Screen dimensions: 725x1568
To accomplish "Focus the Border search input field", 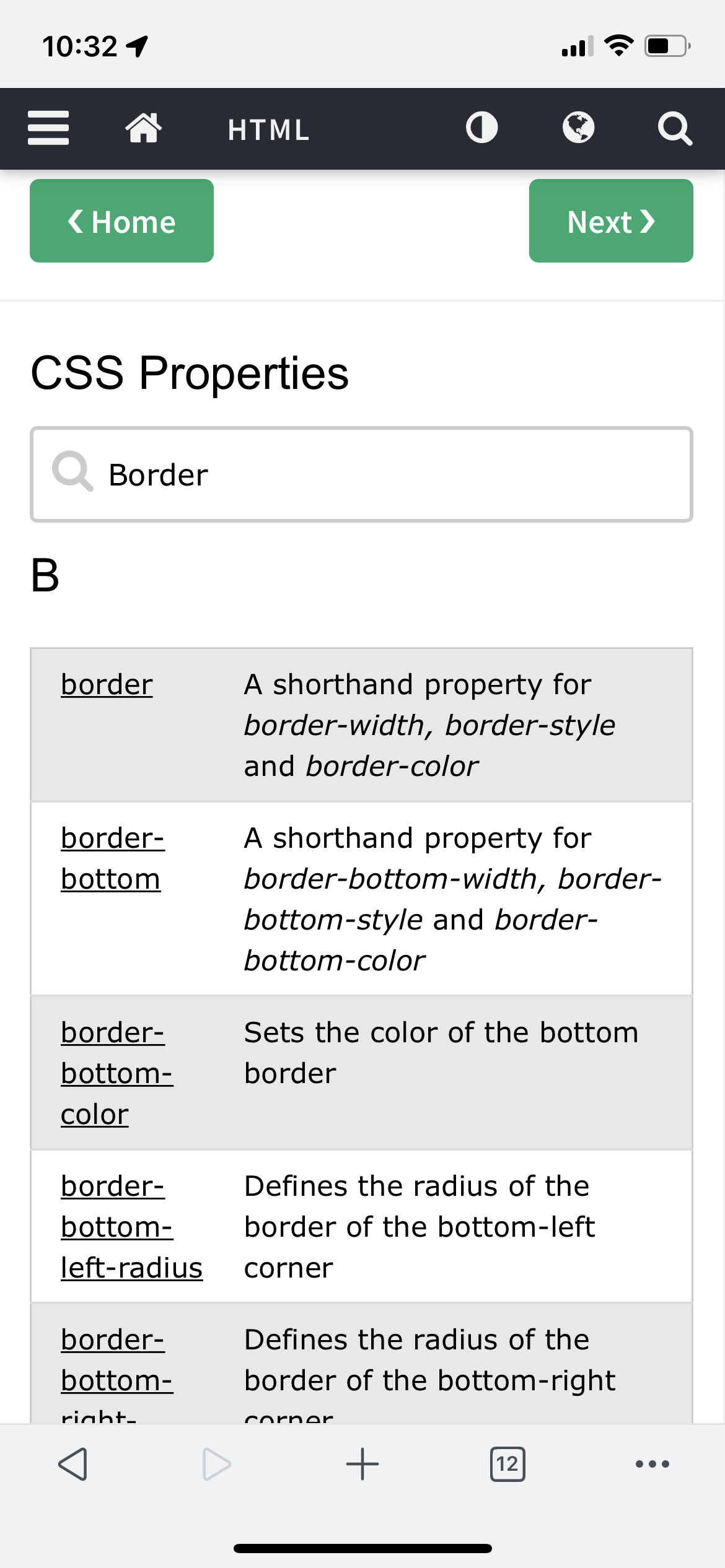I will pos(362,474).
